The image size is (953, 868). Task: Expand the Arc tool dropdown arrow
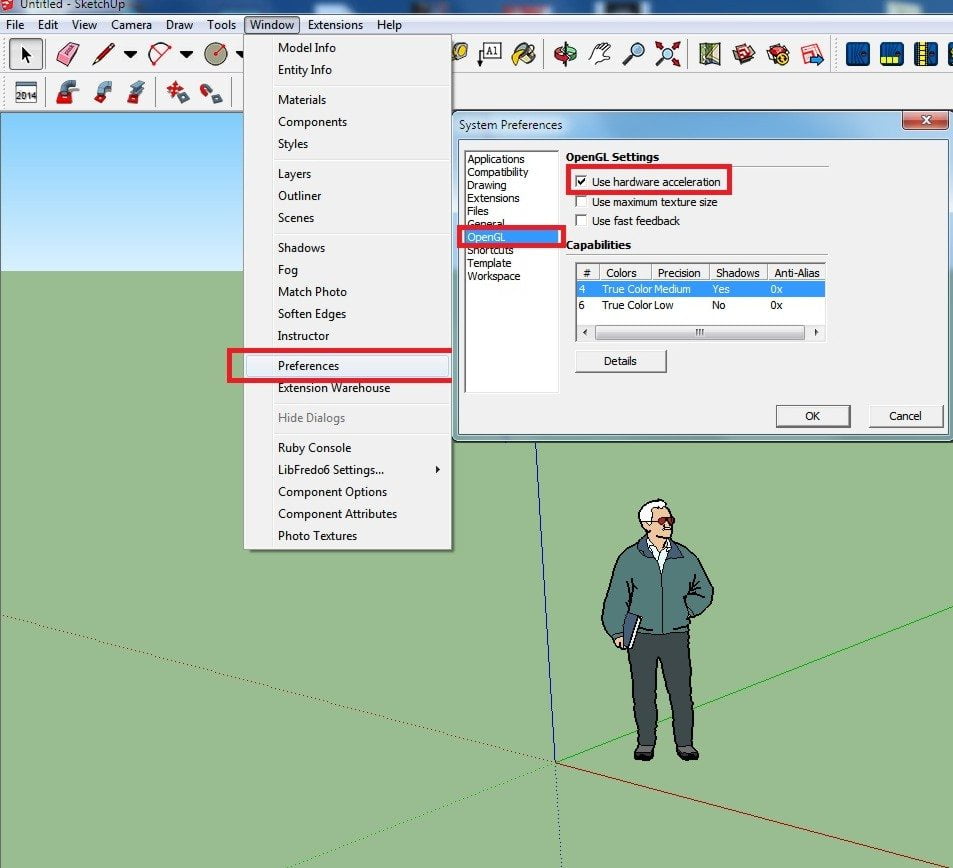(x=187, y=54)
